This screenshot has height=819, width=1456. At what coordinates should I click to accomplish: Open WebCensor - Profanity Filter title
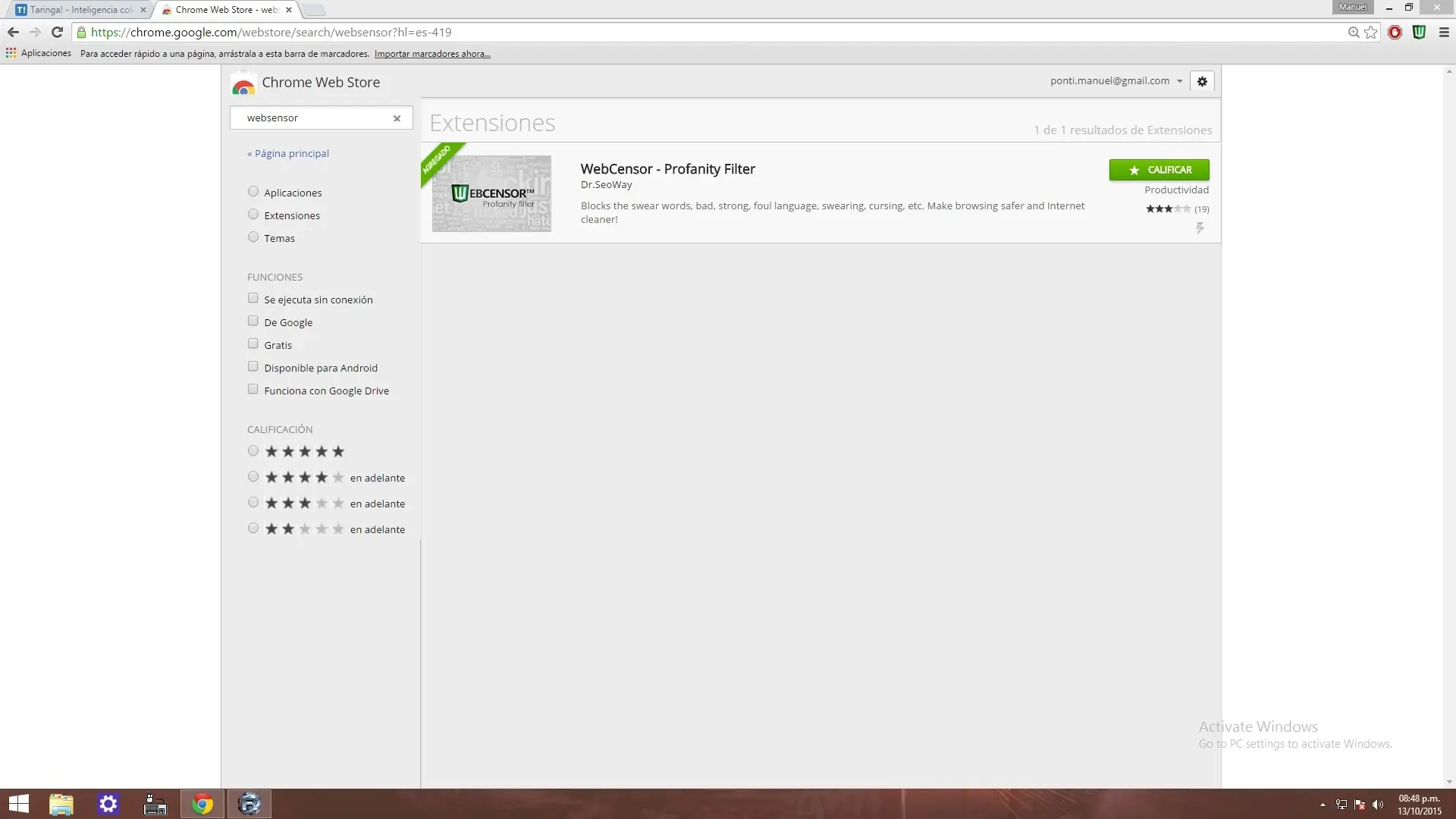667,169
